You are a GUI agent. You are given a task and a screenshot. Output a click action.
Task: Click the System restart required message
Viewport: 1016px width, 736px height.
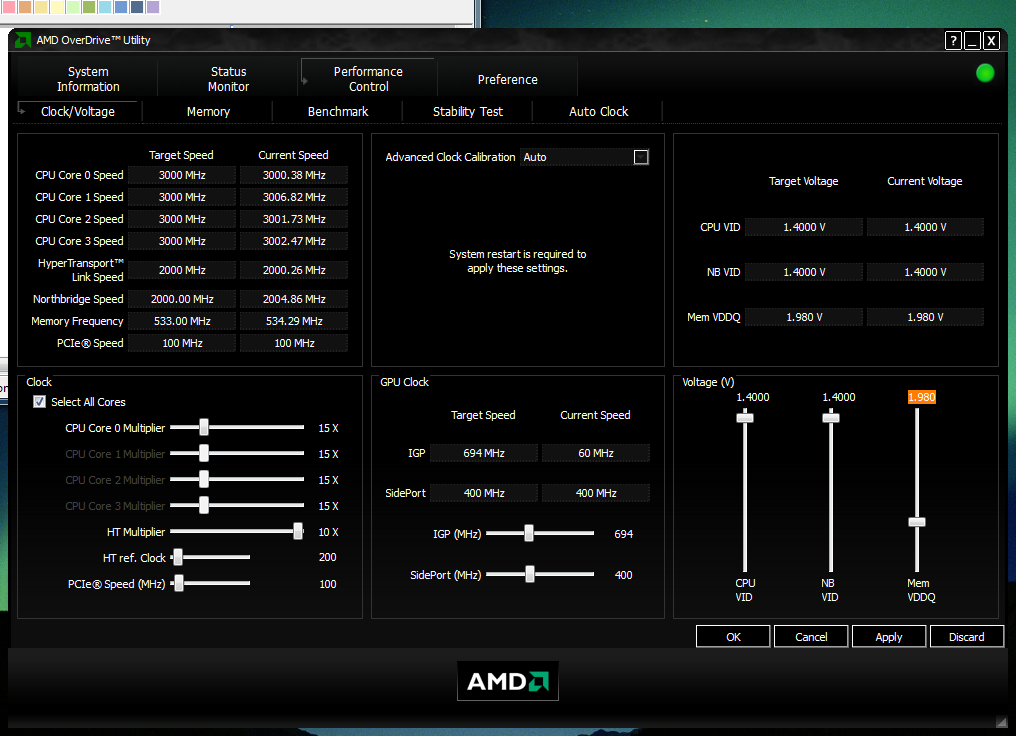(x=517, y=261)
